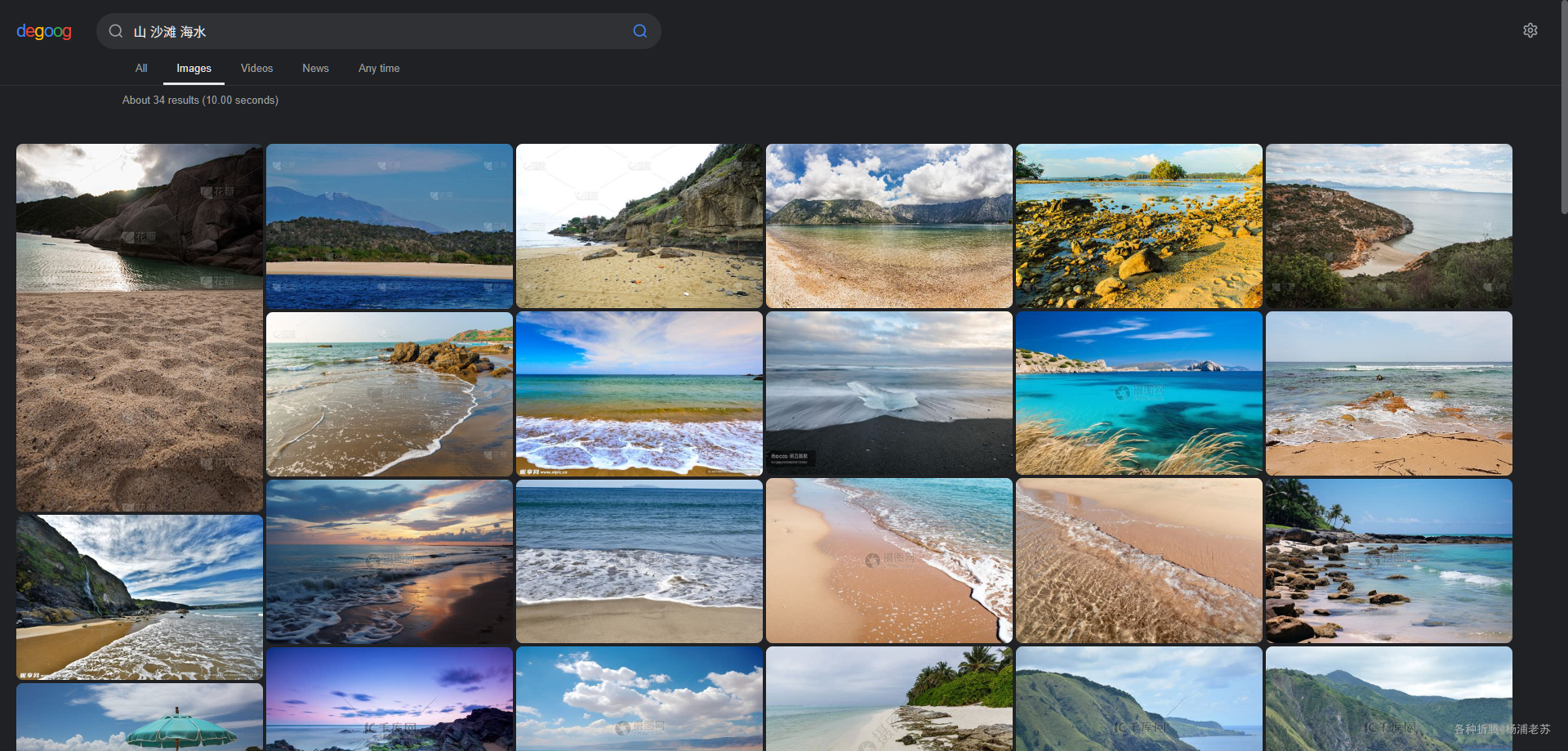Open the palm trees rocky coast thumbnail

[1389, 561]
